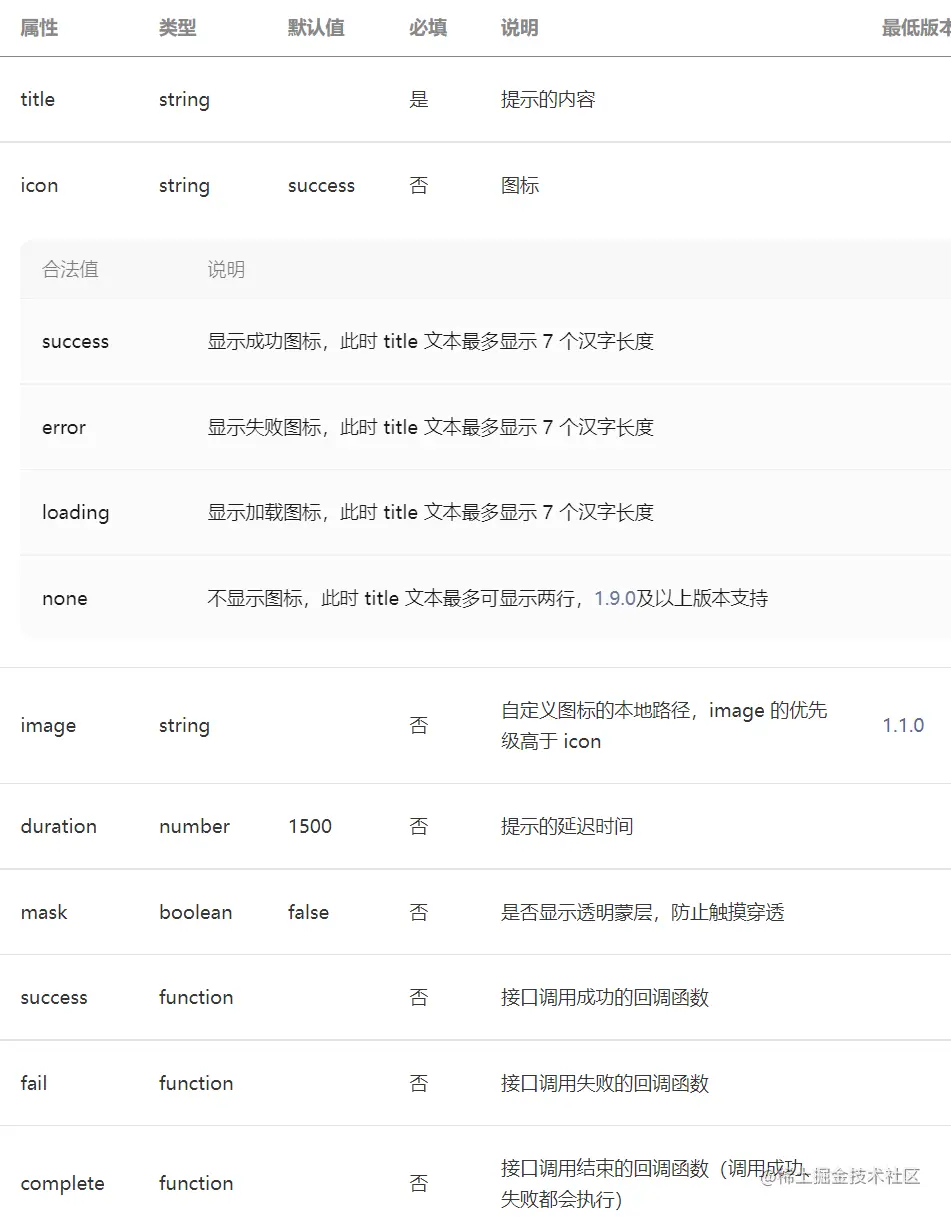
Task: Click the 默认值 column header
Action: [316, 28]
